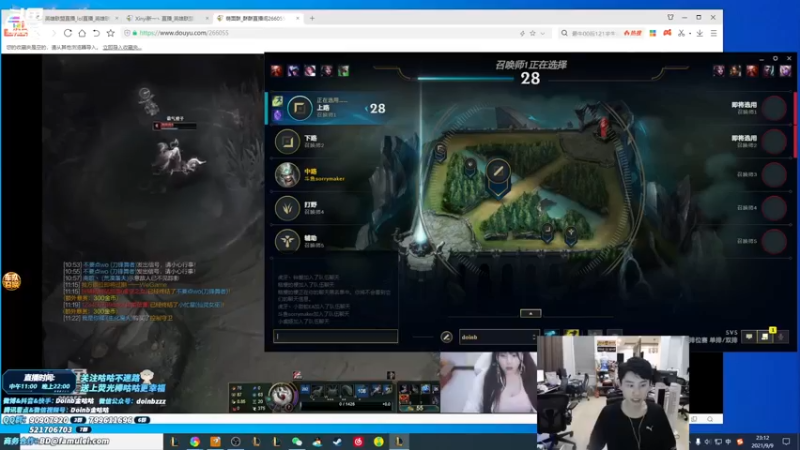The height and width of the screenshot is (450, 800).
Task: Click enemy summoner 5 empty champion circle
Action: 774,241
